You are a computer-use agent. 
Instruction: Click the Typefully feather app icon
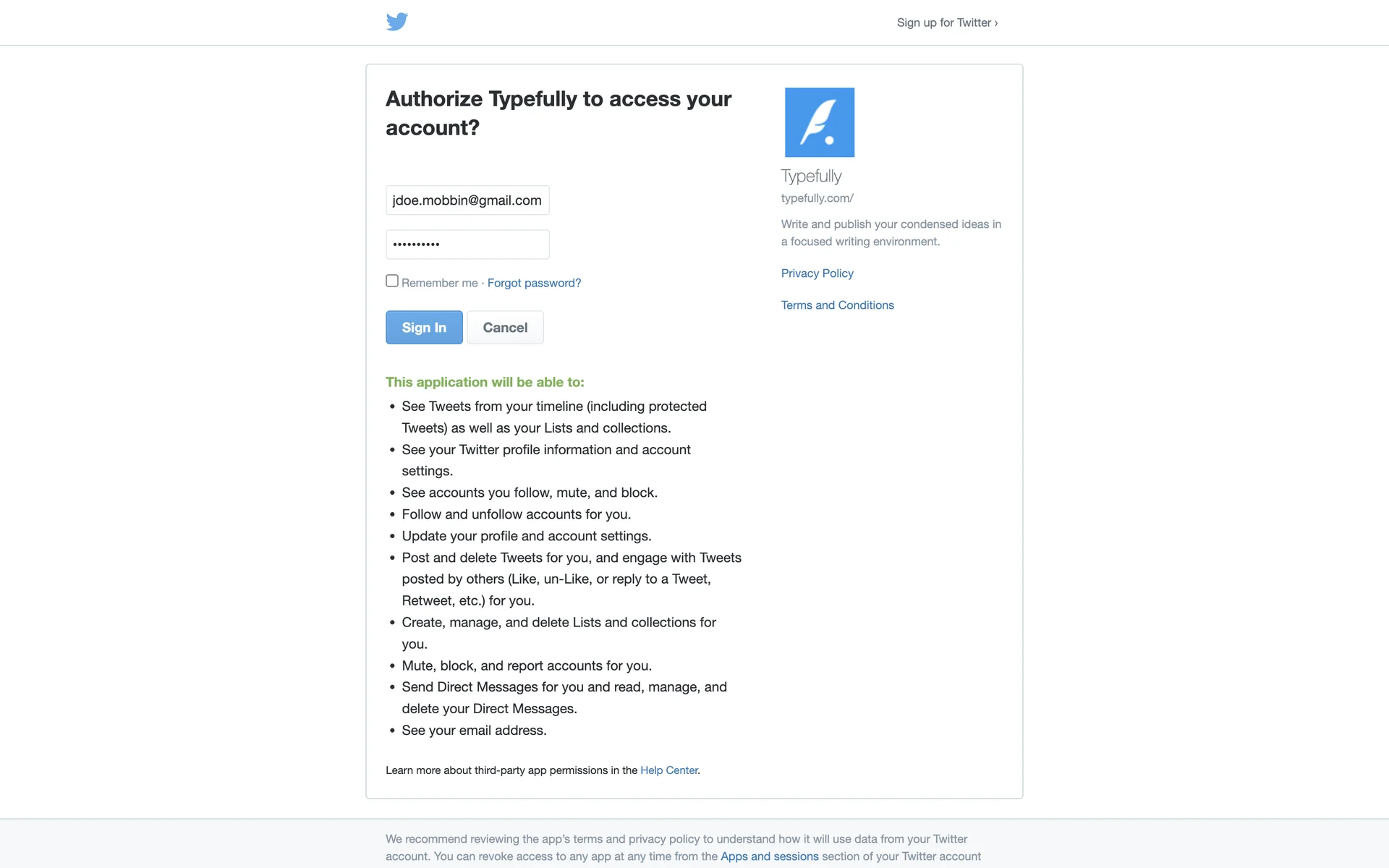(x=819, y=122)
